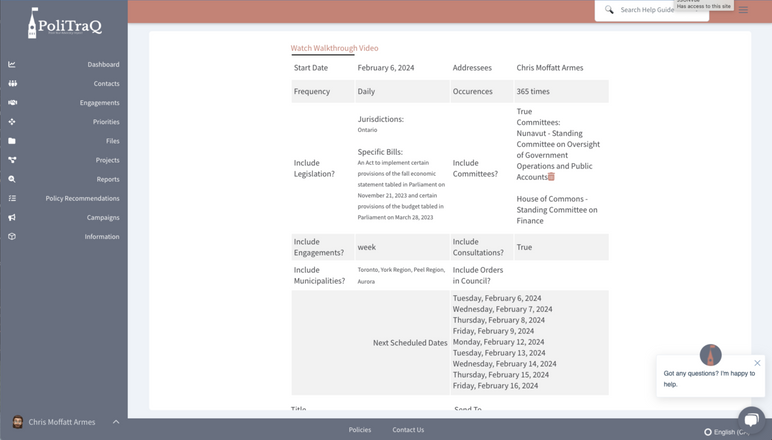
Task: Click the Tuesday, February 13, 2024 date
Action: point(499,353)
